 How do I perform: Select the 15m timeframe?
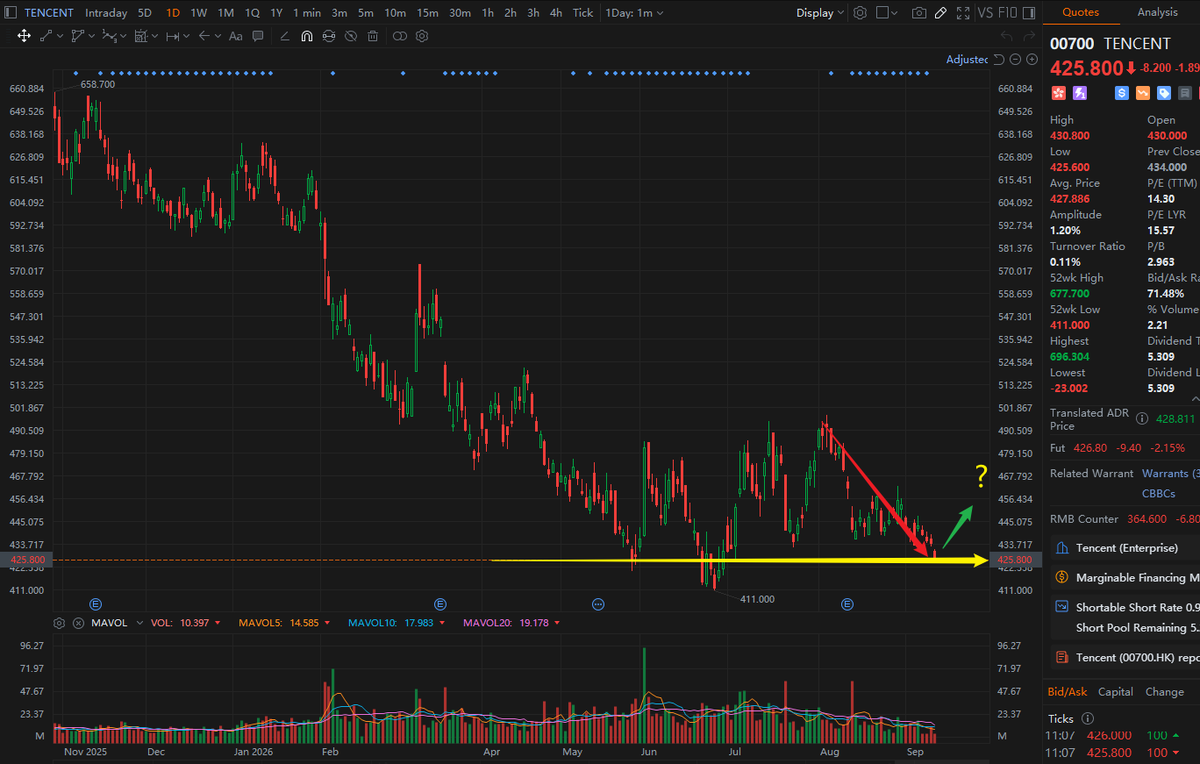pyautogui.click(x=427, y=13)
